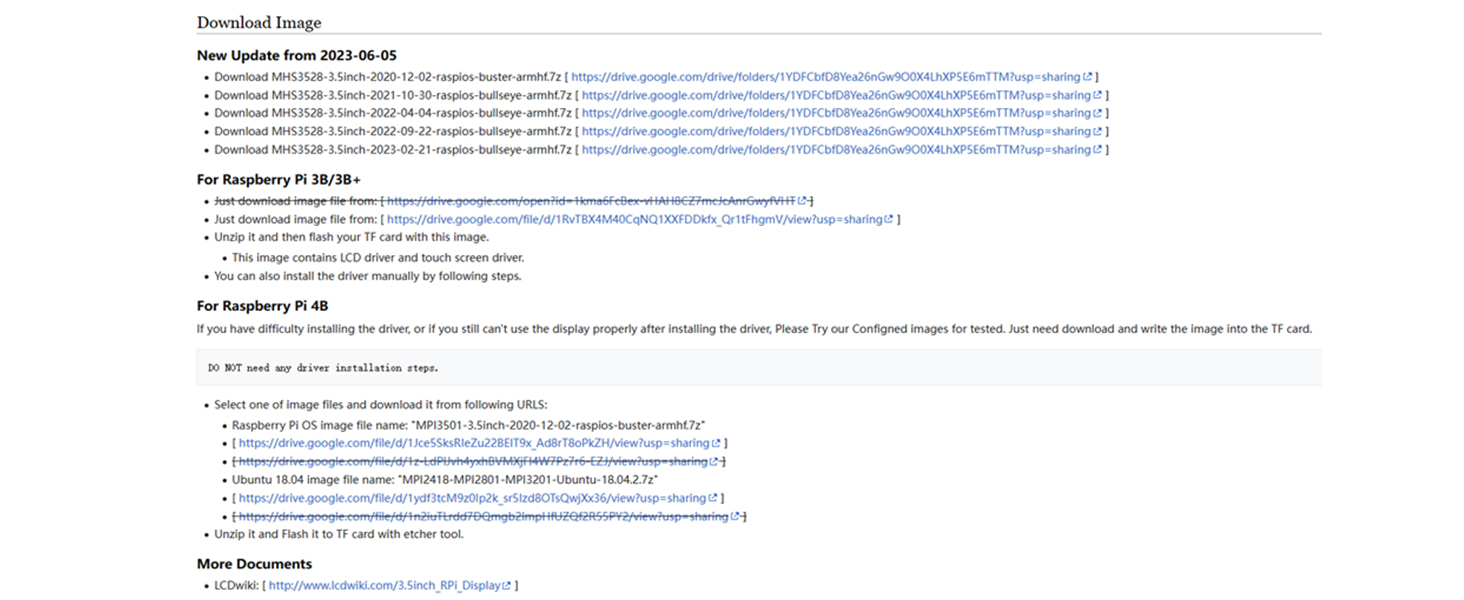This screenshot has width=1464, height=600.
Task: Click external-link icon on the 2021-10-30 bullseye row
Action: click(x=1098, y=95)
